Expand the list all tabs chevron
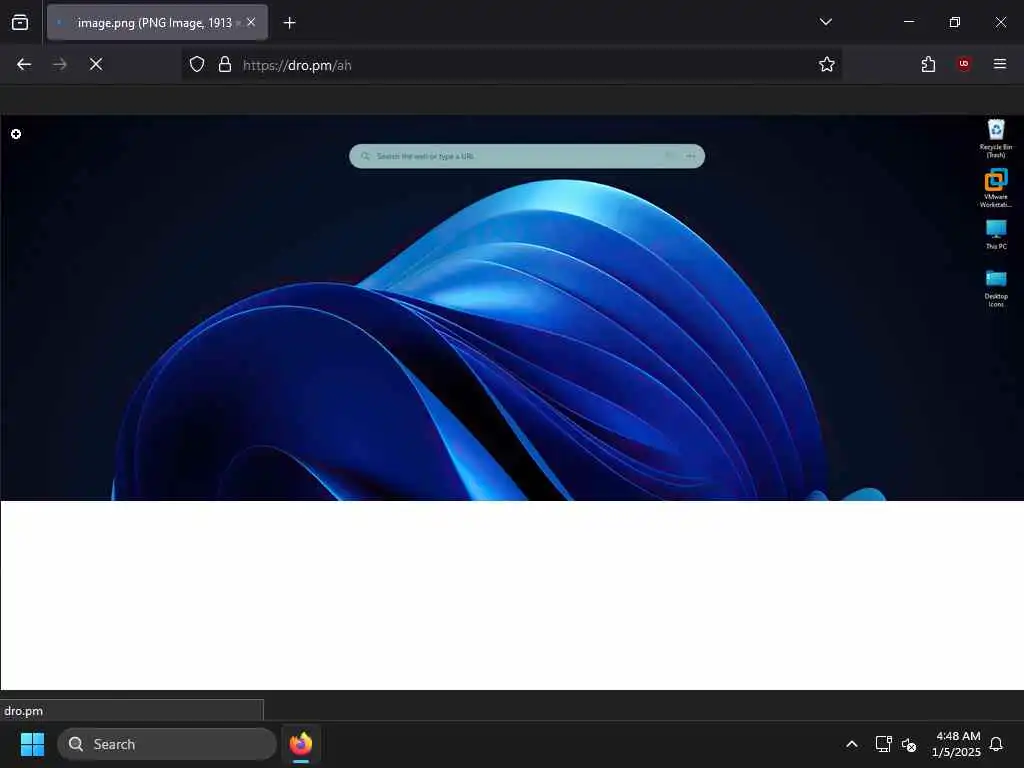Viewport: 1024px width, 768px height. [825, 22]
